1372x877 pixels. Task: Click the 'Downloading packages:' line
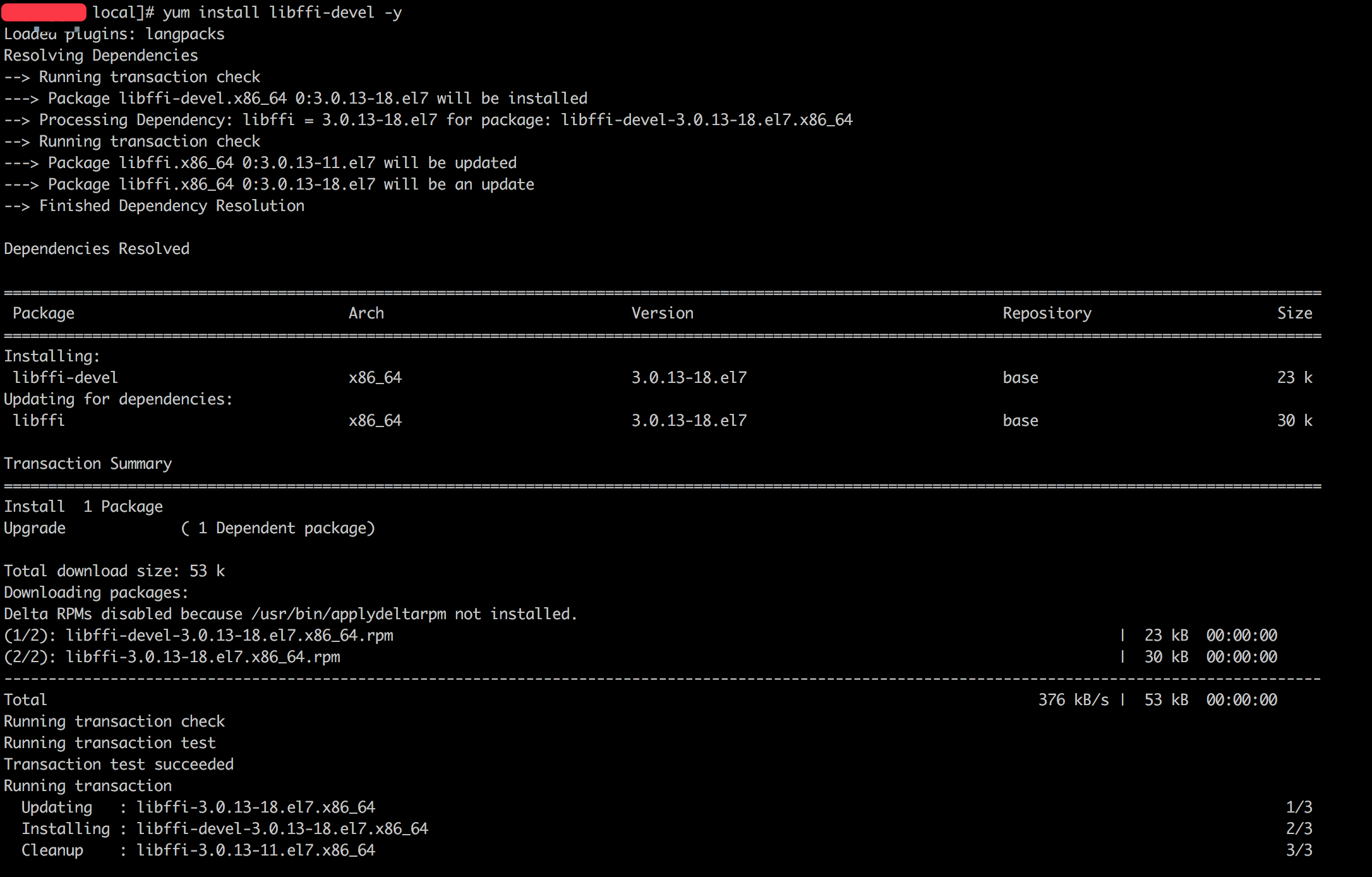[97, 593]
